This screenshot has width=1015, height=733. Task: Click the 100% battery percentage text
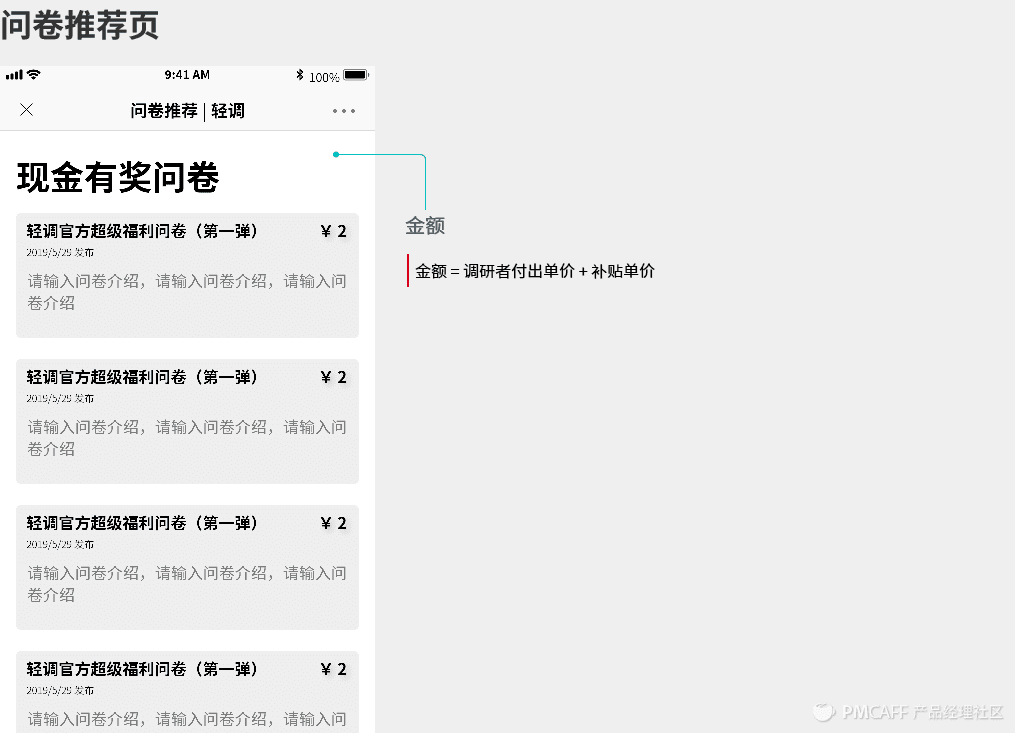(x=324, y=78)
